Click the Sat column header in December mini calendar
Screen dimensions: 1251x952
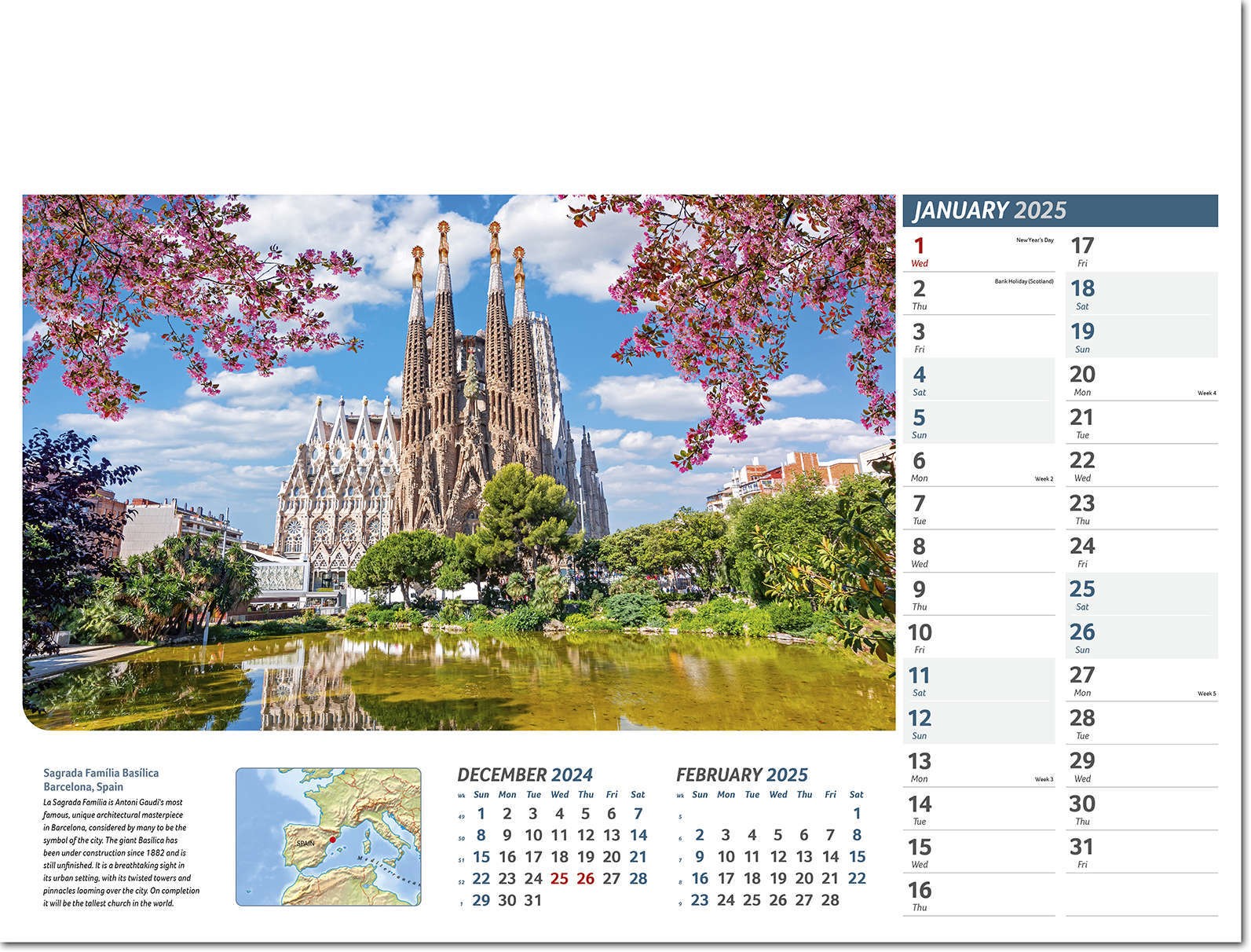click(638, 795)
